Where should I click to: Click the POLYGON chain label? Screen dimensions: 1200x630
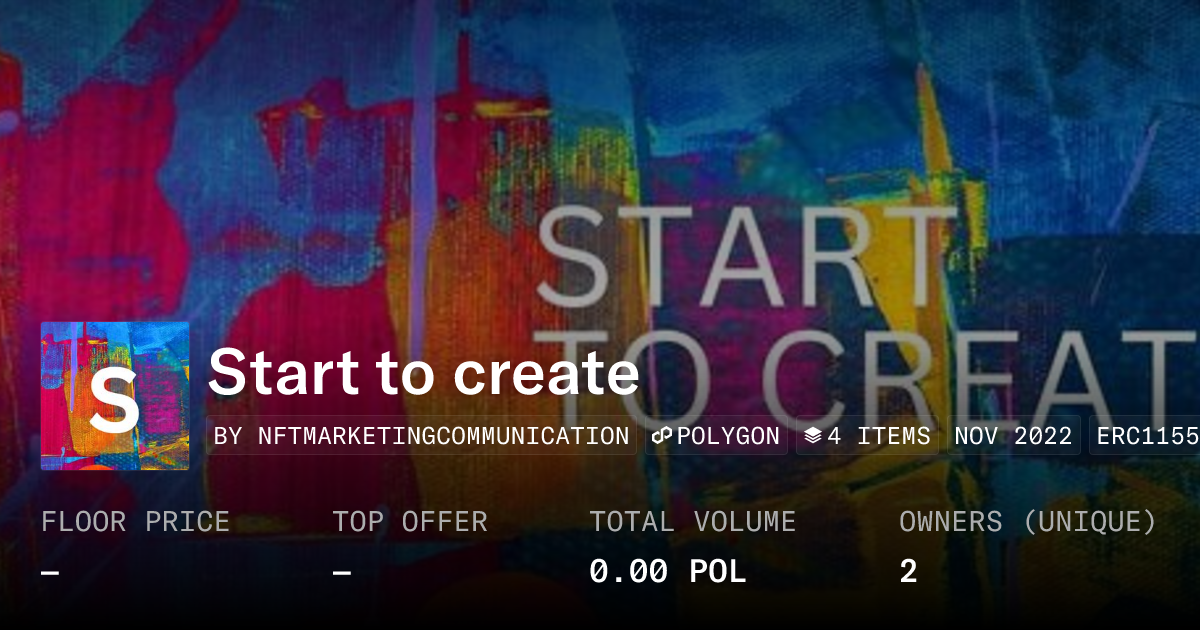tap(729, 436)
